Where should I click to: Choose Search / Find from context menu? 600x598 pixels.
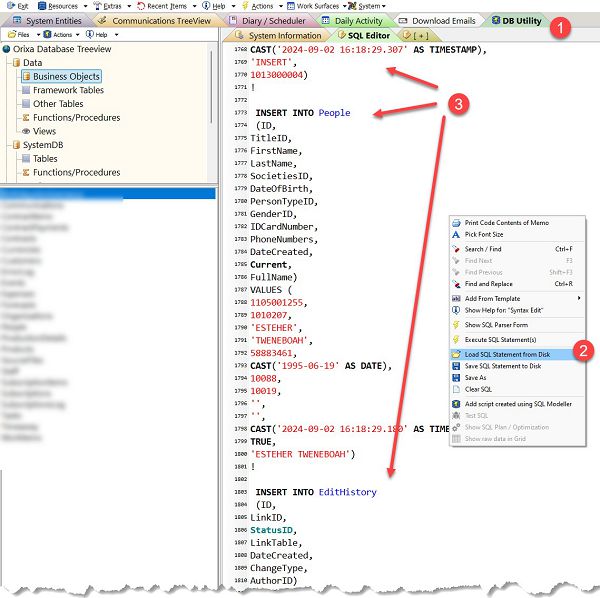click(x=517, y=249)
